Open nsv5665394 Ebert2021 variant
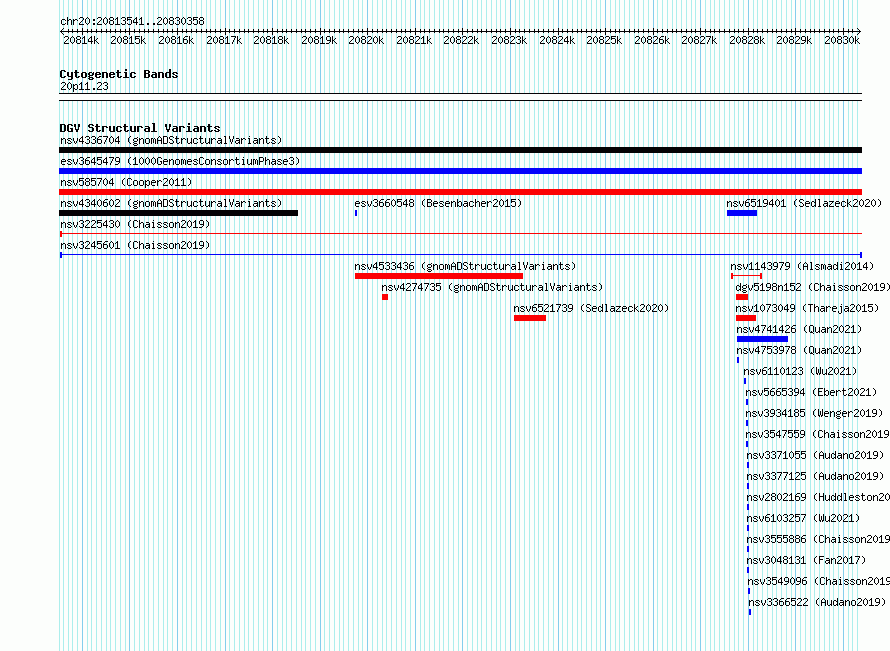 click(811, 392)
